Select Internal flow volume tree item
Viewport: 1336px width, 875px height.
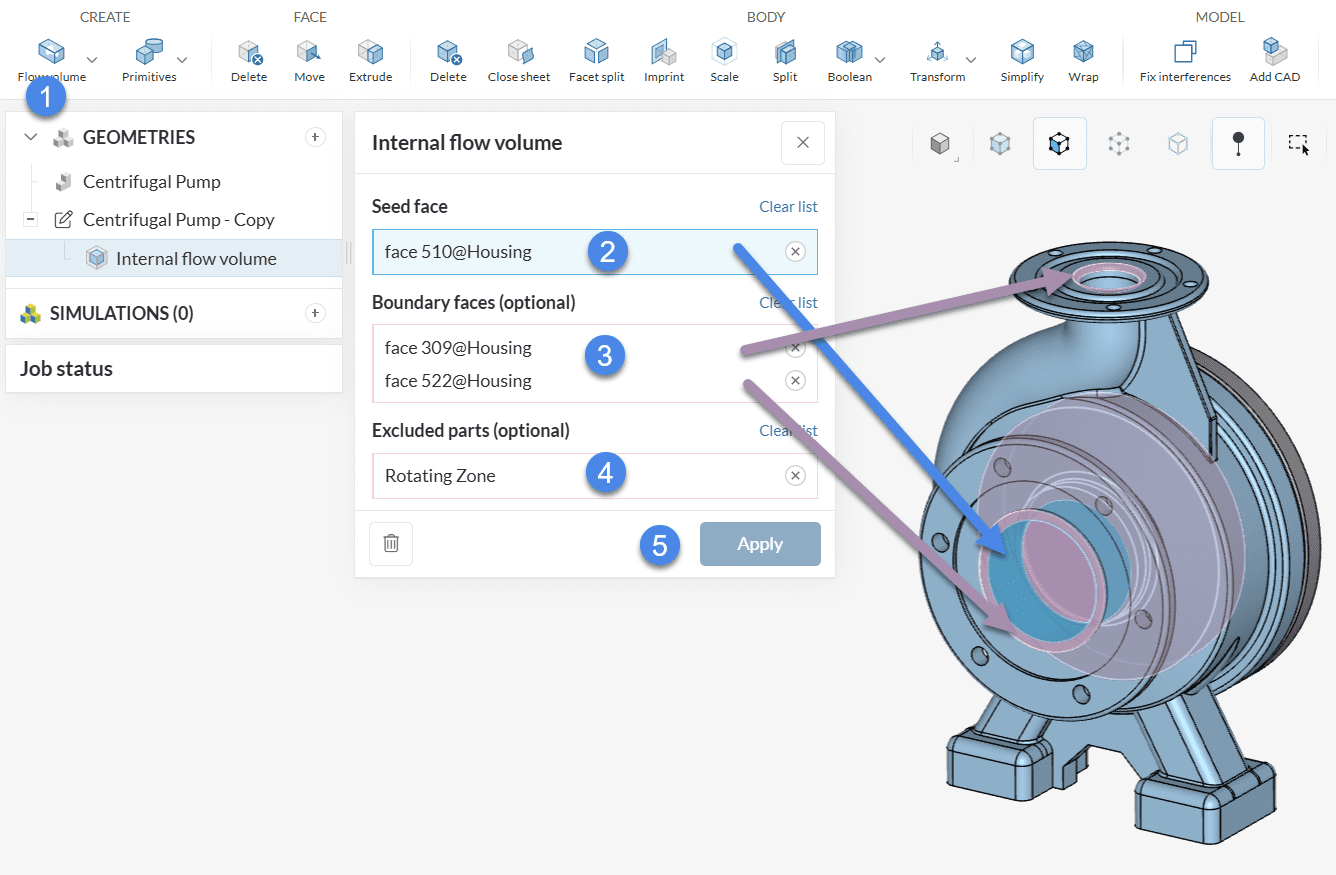196,259
